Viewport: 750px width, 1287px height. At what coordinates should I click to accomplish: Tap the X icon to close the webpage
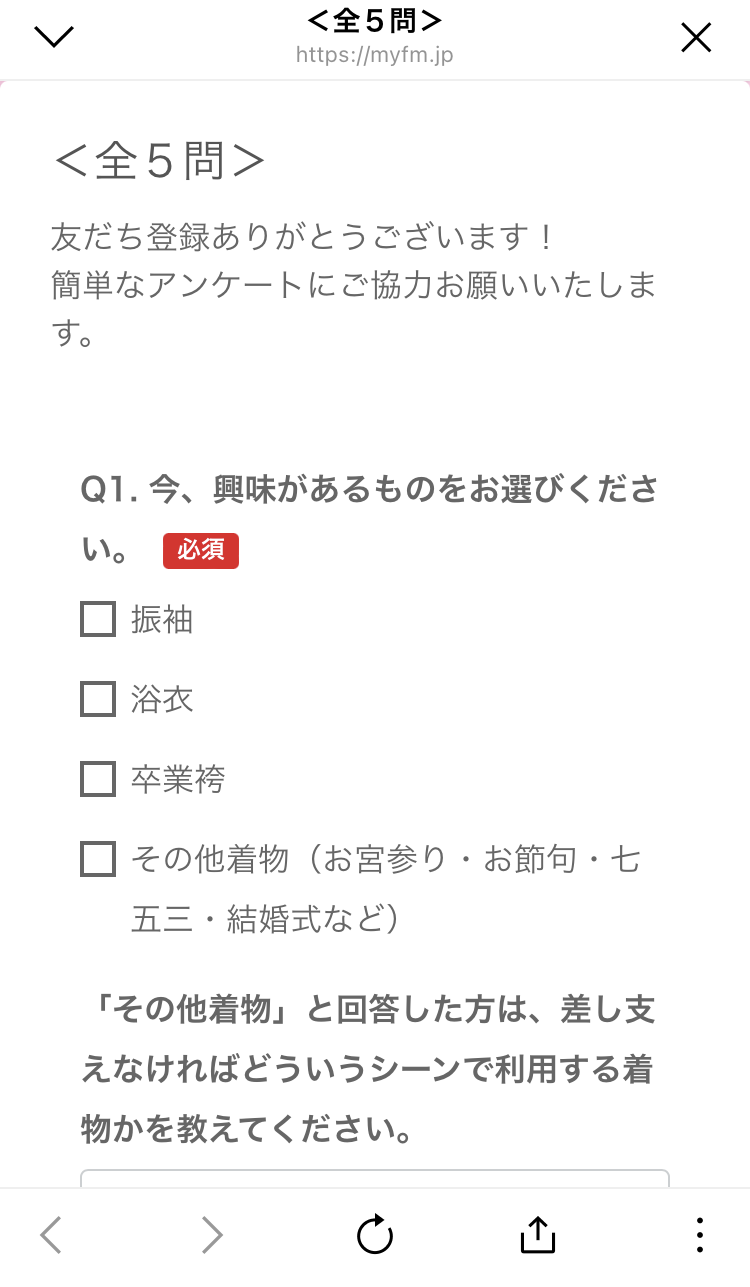click(695, 38)
